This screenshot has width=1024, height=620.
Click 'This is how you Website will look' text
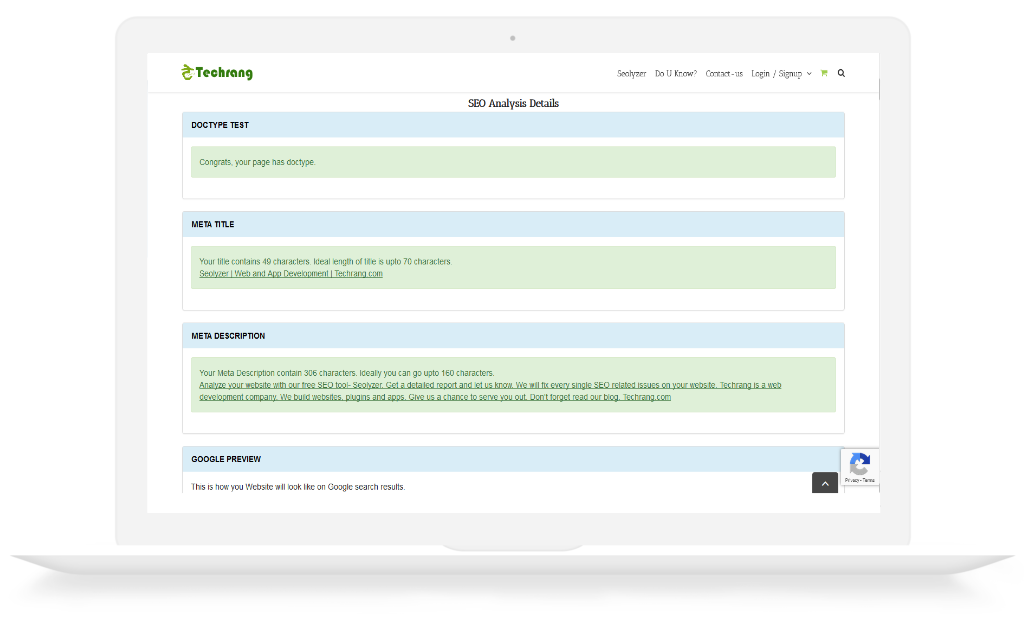pyautogui.click(x=298, y=487)
